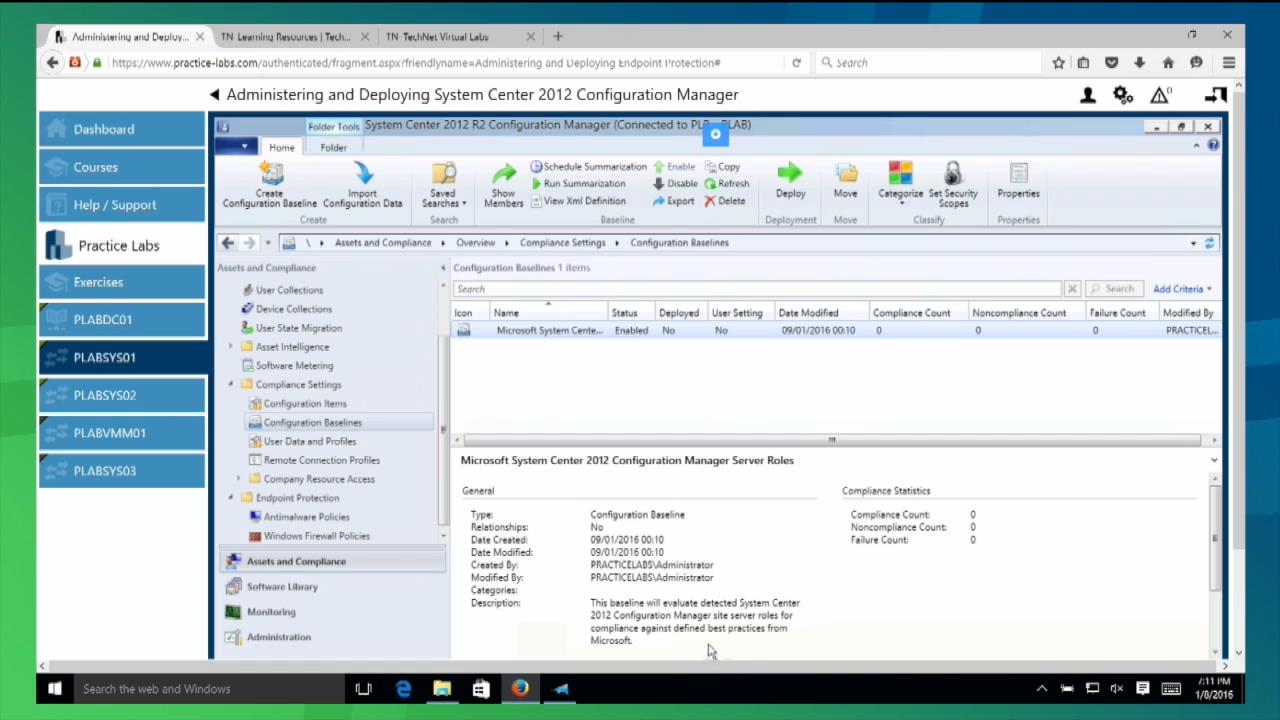Click Delete in ribbon
The width and height of the screenshot is (1280, 720).
tap(725, 201)
